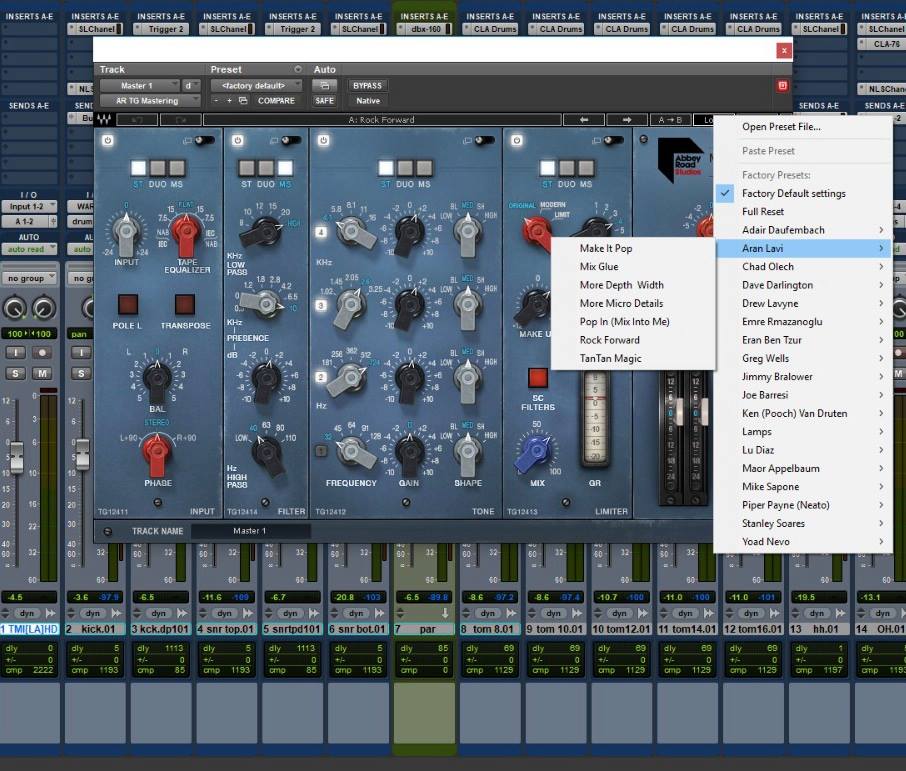
Task: Expand the Chad Olech presets submenu
Action: [803, 266]
